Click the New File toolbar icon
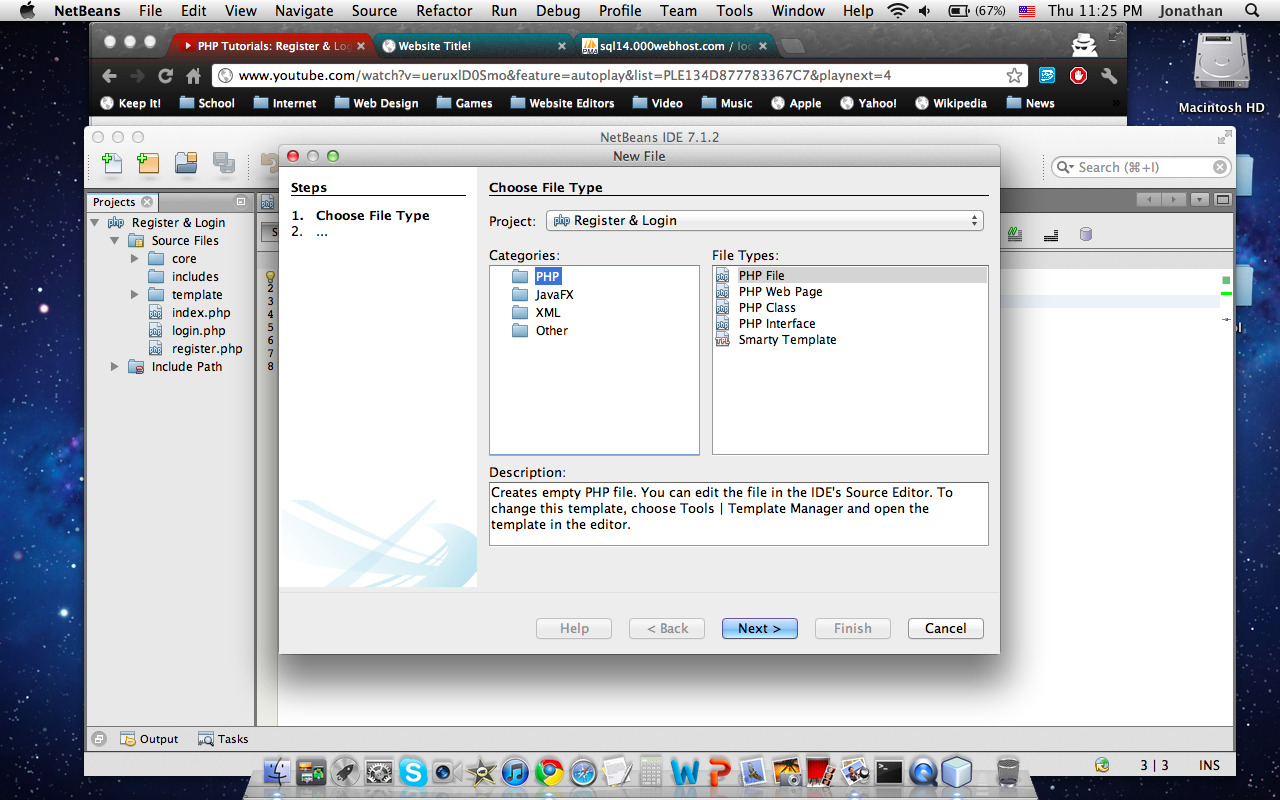Image resolution: width=1280 pixels, height=800 pixels. (112, 164)
